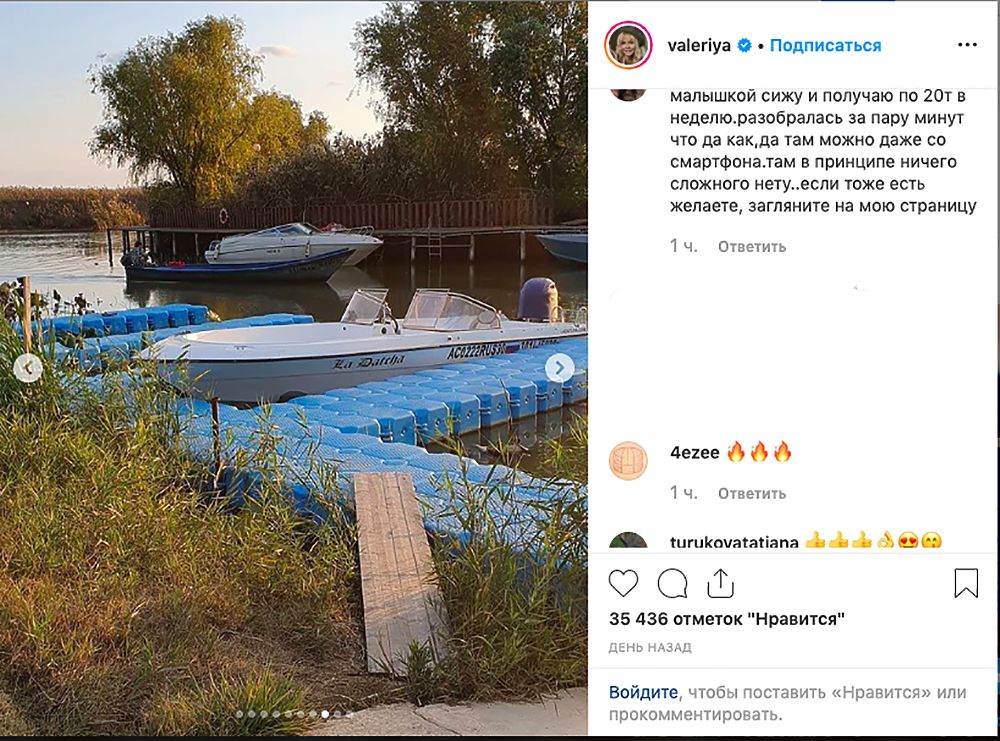This screenshot has height=741, width=1000.
Task: Open 4ezee username link
Action: (x=695, y=453)
